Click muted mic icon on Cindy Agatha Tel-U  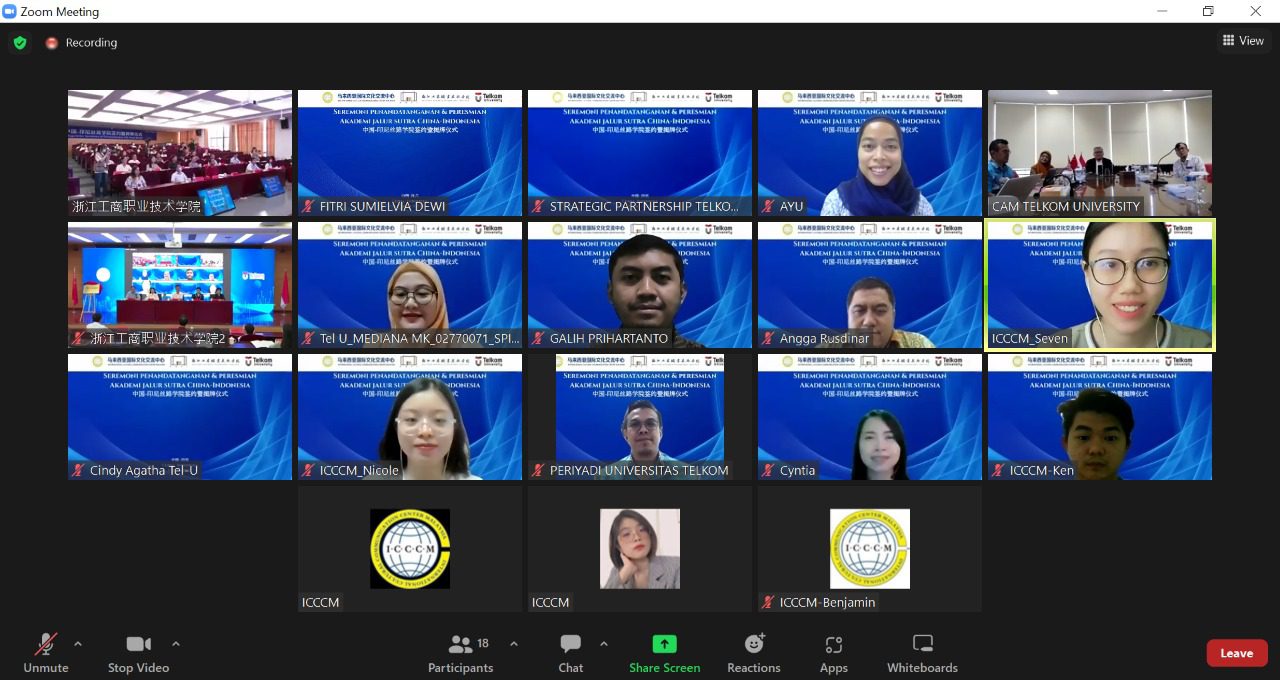(x=79, y=470)
